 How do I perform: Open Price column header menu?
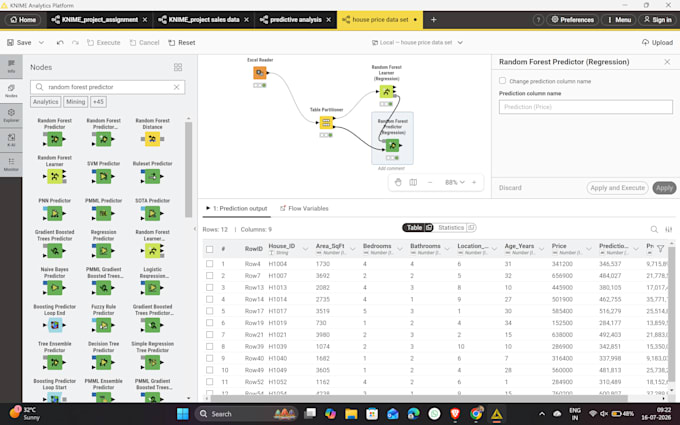coord(588,249)
